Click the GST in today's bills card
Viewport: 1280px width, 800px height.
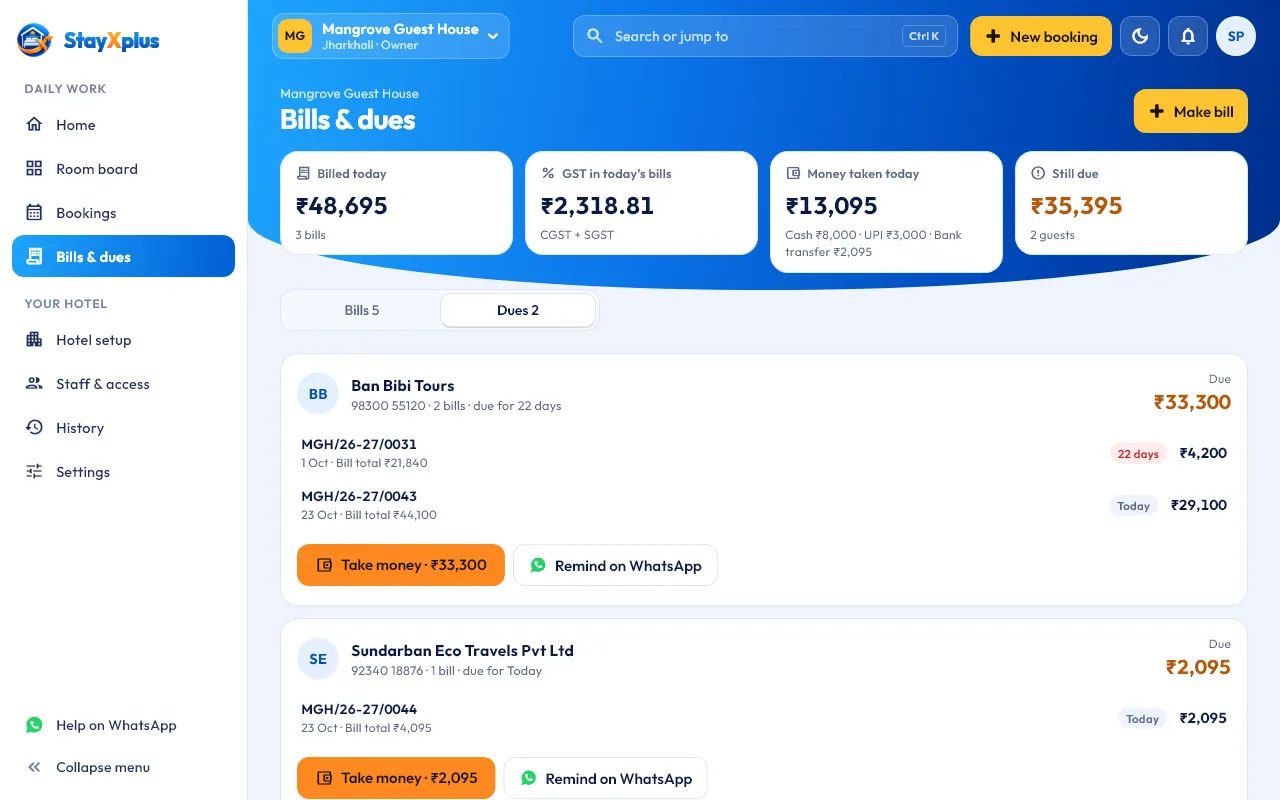click(641, 203)
